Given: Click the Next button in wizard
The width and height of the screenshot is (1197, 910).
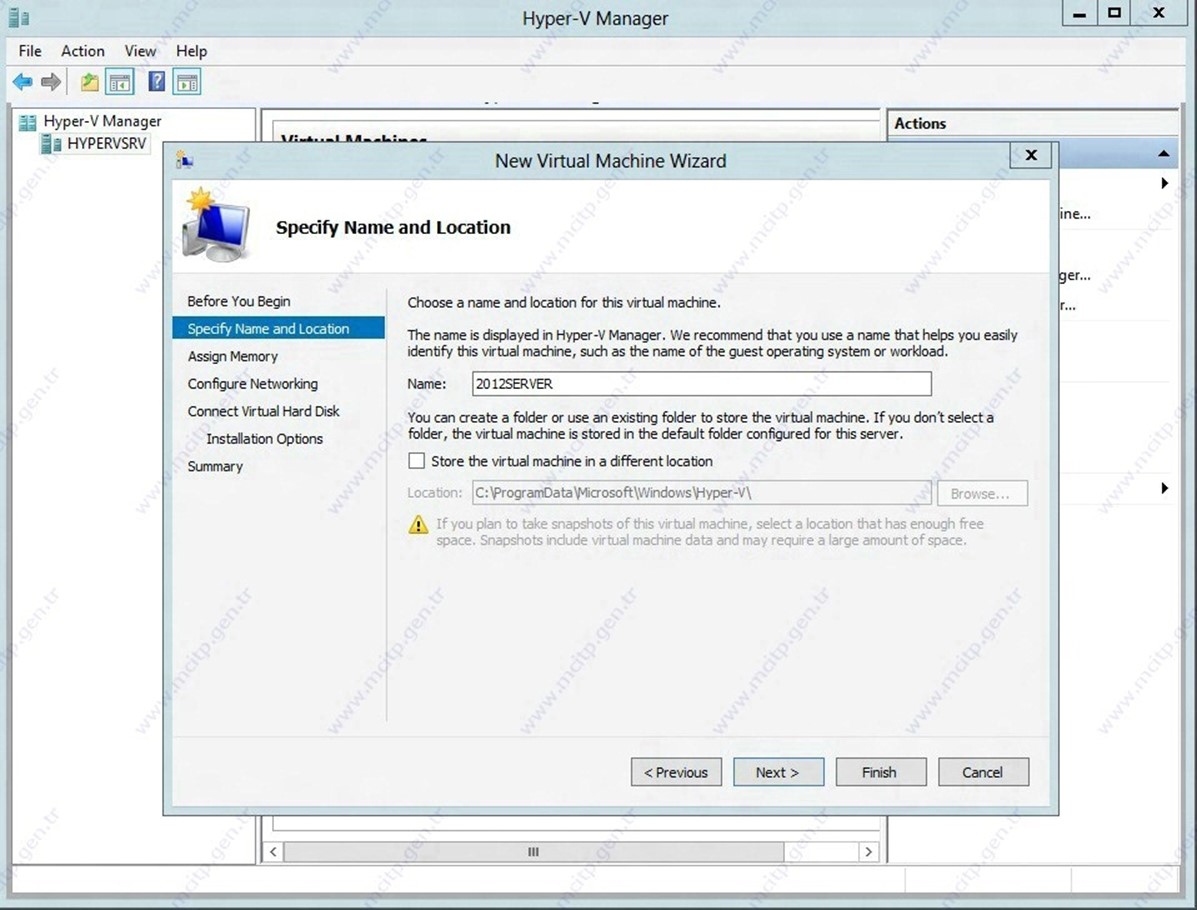Looking at the screenshot, I should (x=779, y=772).
